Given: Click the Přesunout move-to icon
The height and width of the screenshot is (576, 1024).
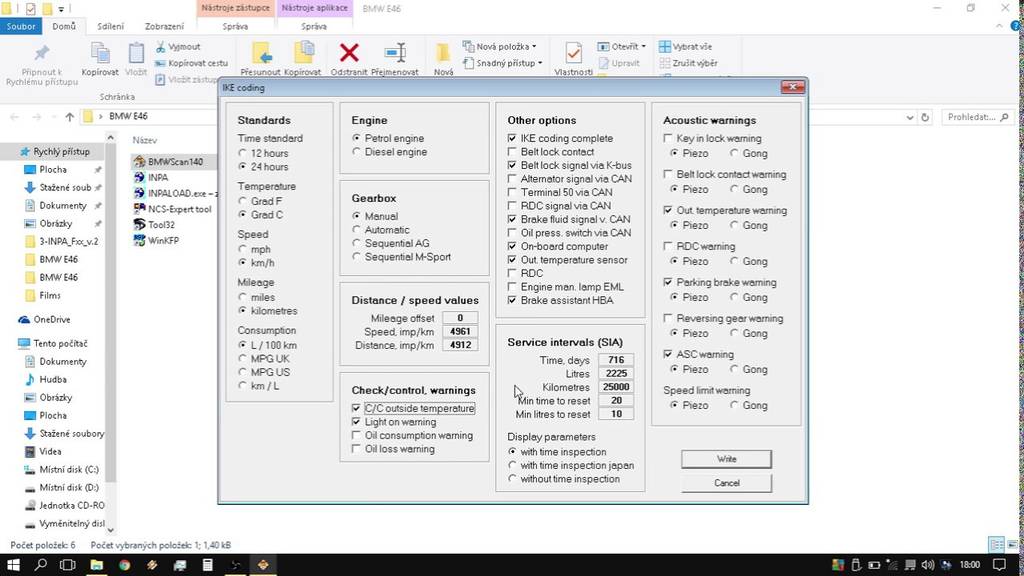Looking at the screenshot, I should (261, 53).
